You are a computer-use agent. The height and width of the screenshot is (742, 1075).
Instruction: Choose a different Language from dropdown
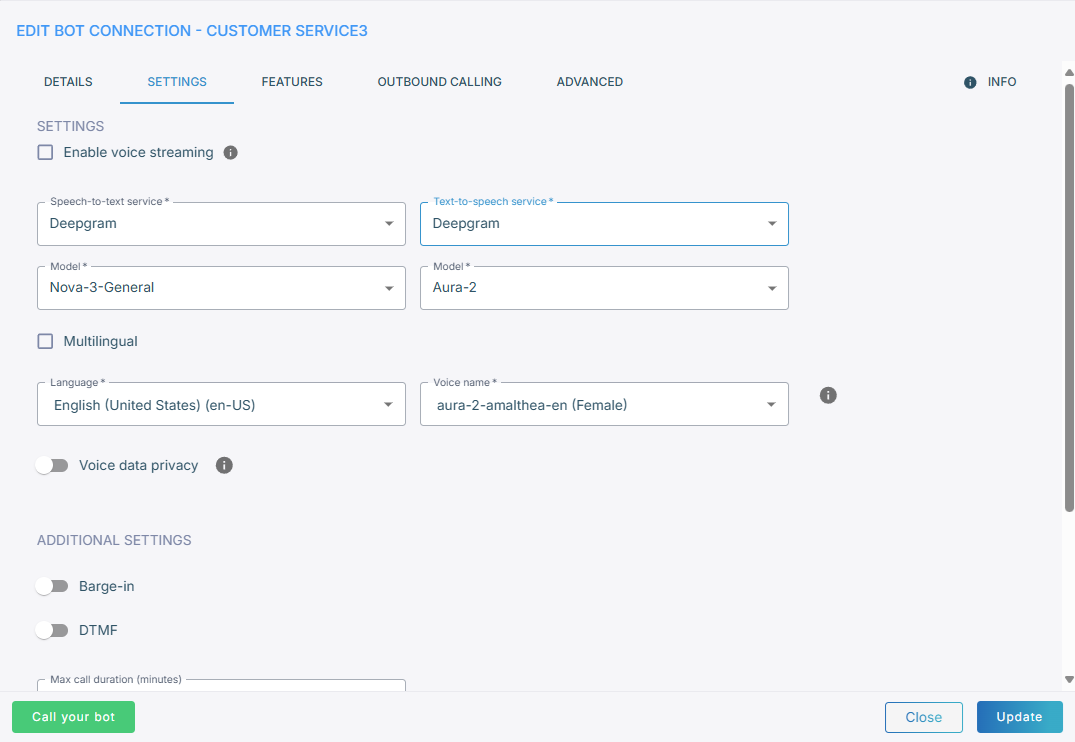[221, 405]
